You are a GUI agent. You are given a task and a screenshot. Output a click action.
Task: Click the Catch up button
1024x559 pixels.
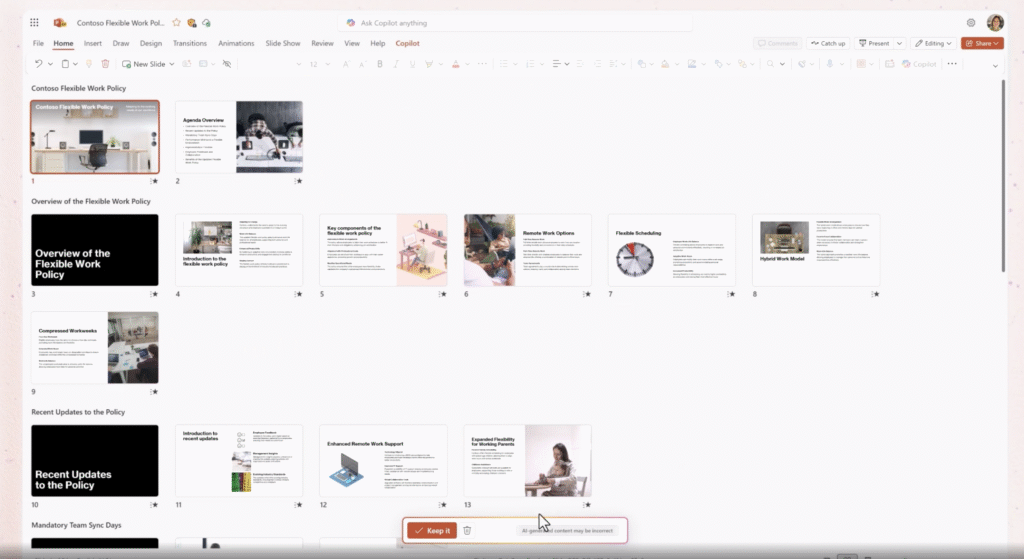(828, 43)
